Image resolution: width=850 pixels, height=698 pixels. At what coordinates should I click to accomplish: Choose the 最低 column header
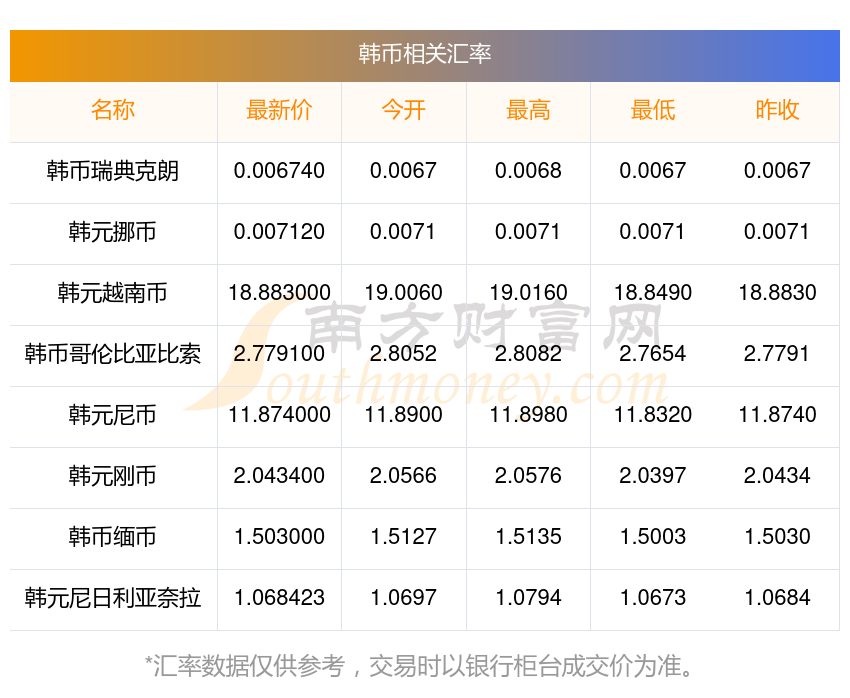point(653,111)
